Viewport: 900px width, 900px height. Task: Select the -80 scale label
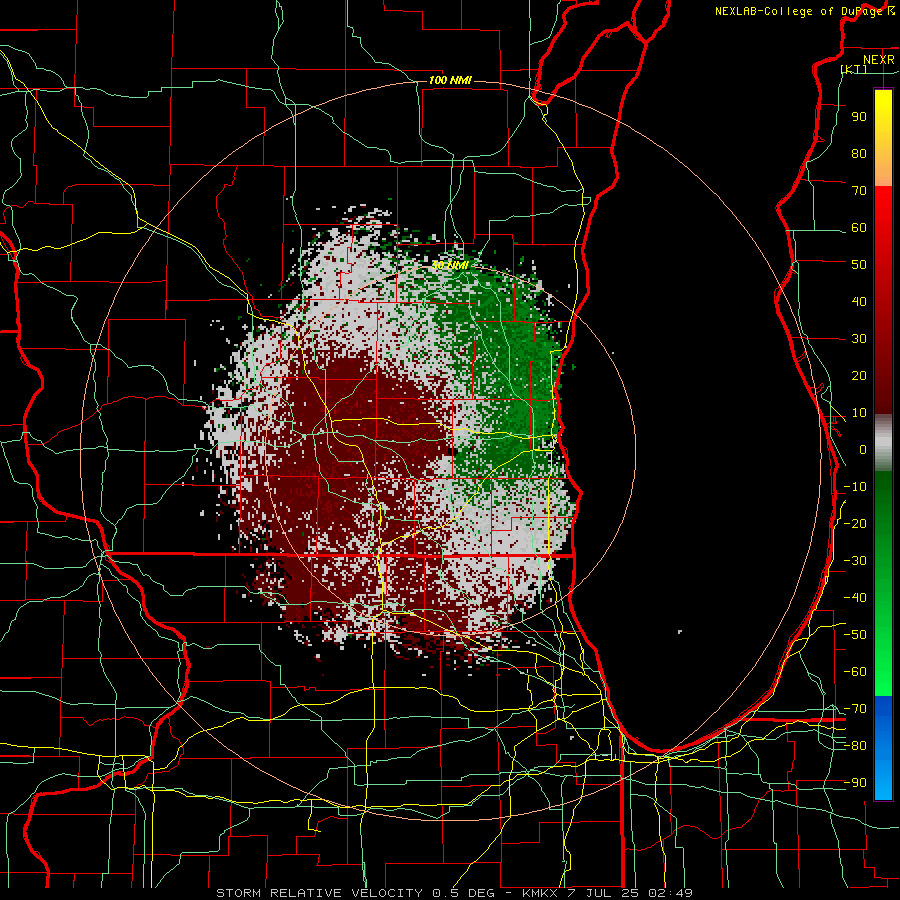click(x=855, y=746)
